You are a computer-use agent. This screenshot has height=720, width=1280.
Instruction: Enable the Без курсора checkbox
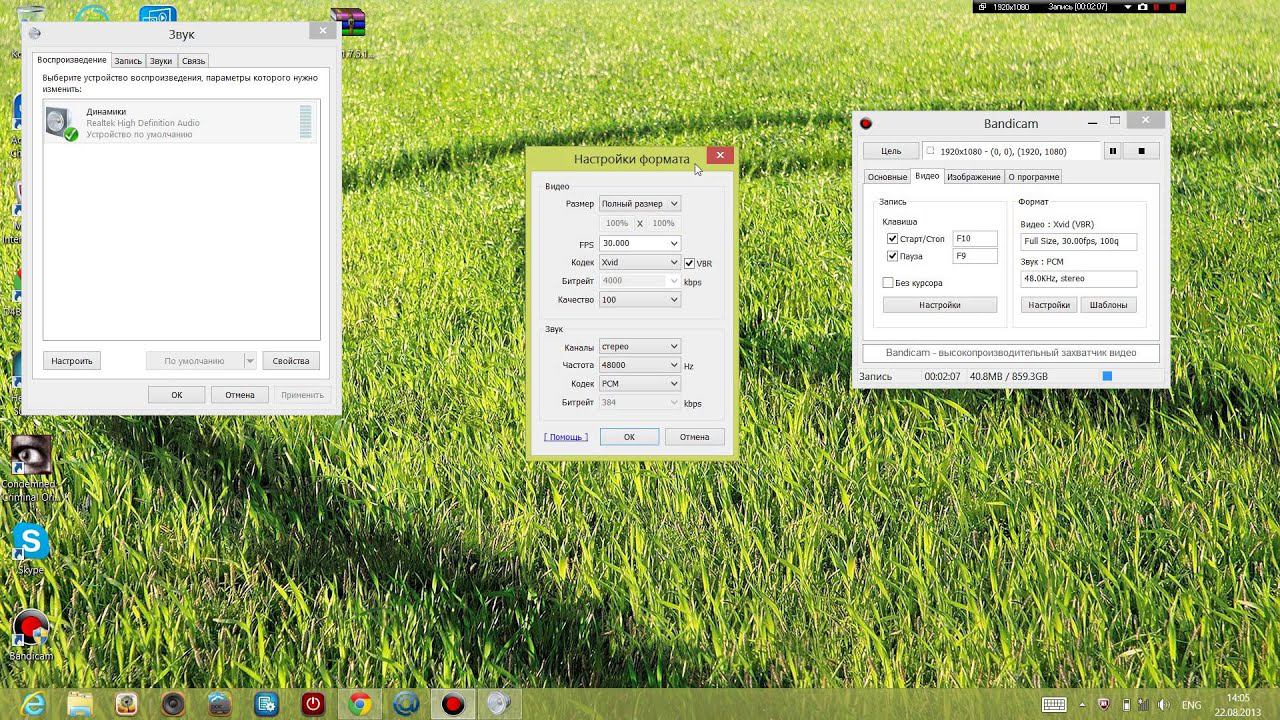[x=888, y=283]
